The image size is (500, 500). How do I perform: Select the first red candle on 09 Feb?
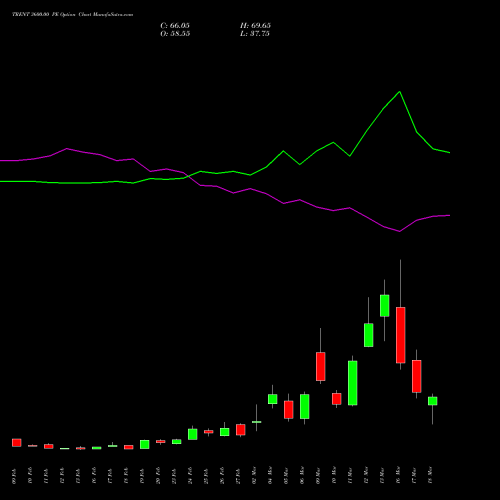click(x=17, y=443)
